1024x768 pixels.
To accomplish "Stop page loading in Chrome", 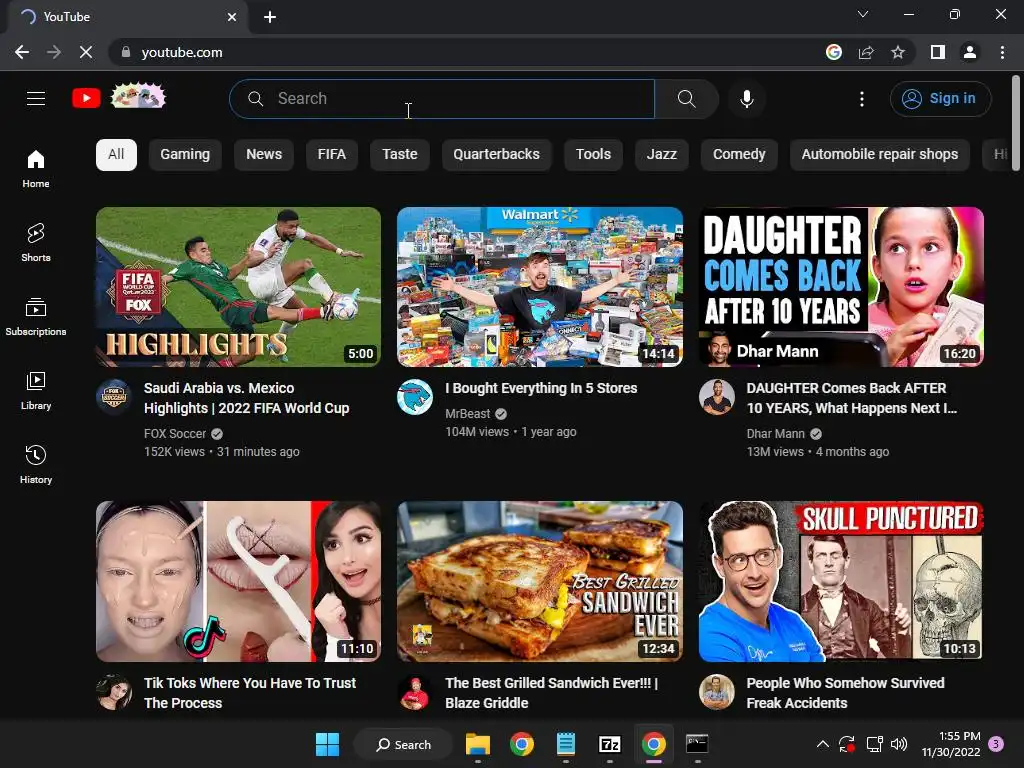I will point(86,52).
